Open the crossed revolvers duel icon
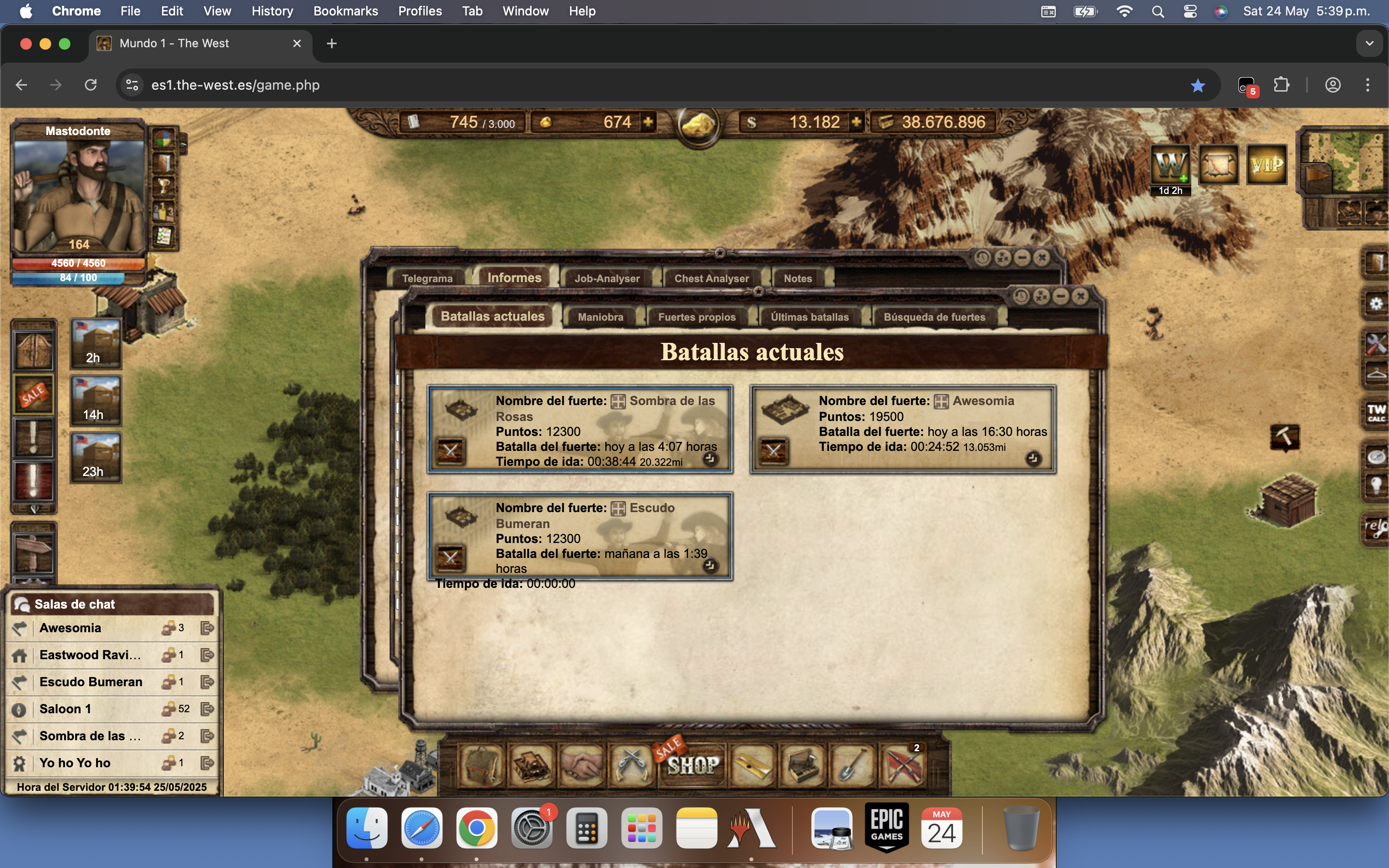Screen dimensions: 1389x868 coord(630,765)
